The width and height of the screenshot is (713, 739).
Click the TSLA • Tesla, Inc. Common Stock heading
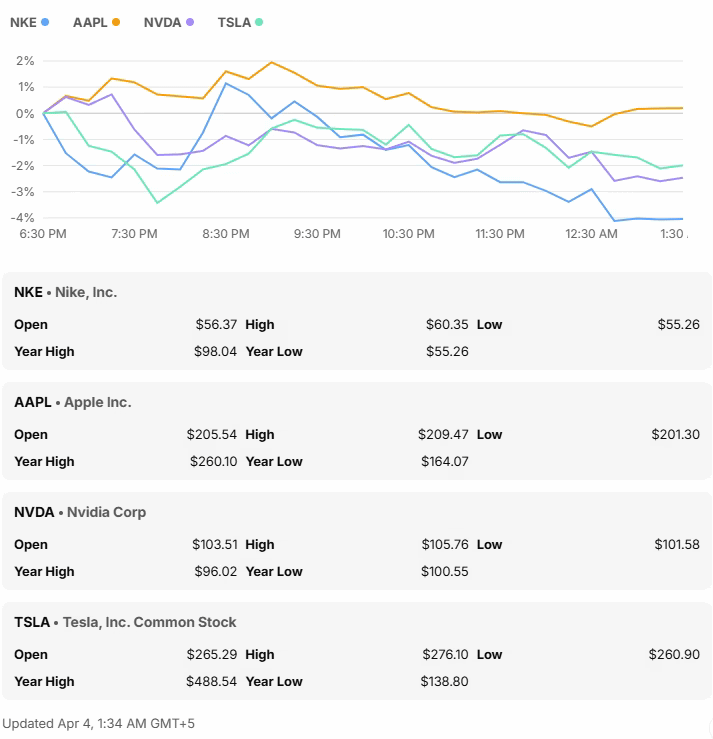(x=125, y=622)
